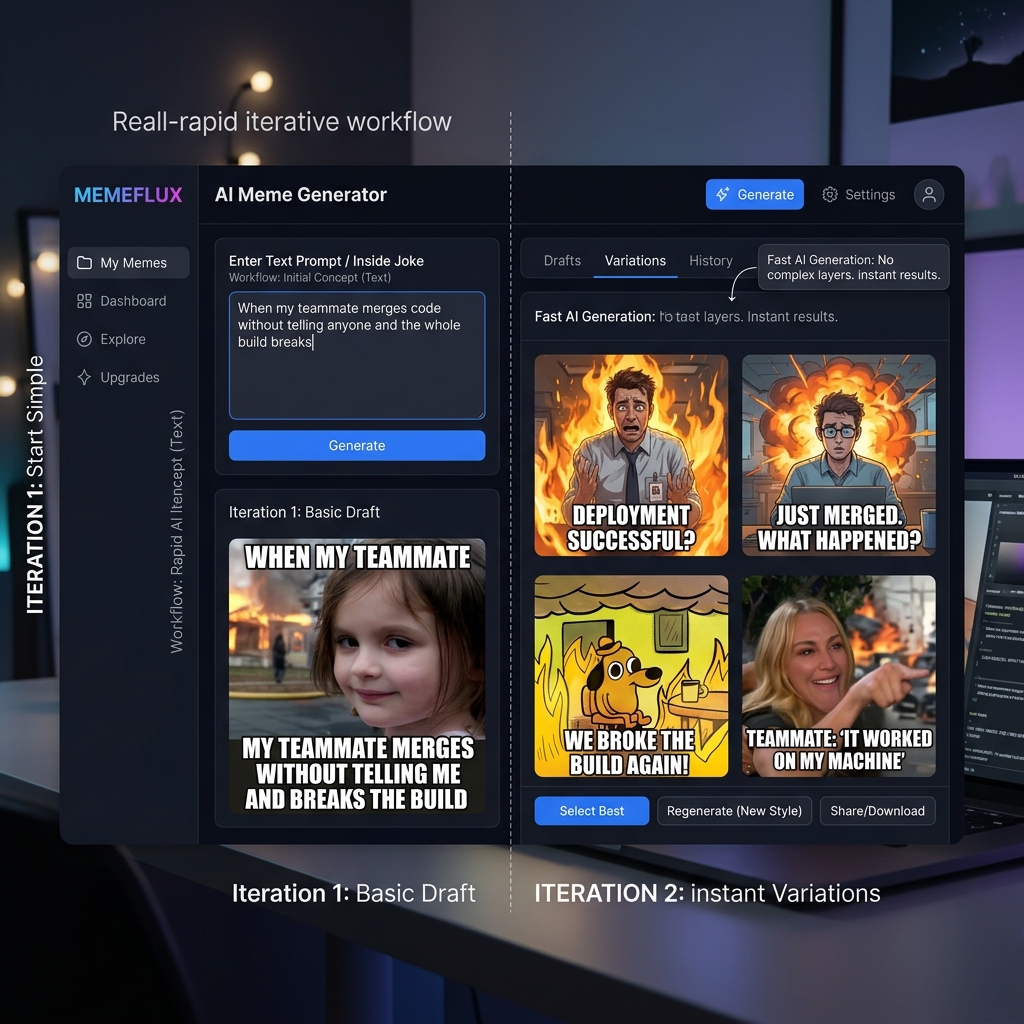Image resolution: width=1024 pixels, height=1024 pixels.
Task: Click the Upgrades sparkle icon
Action: pos(84,377)
